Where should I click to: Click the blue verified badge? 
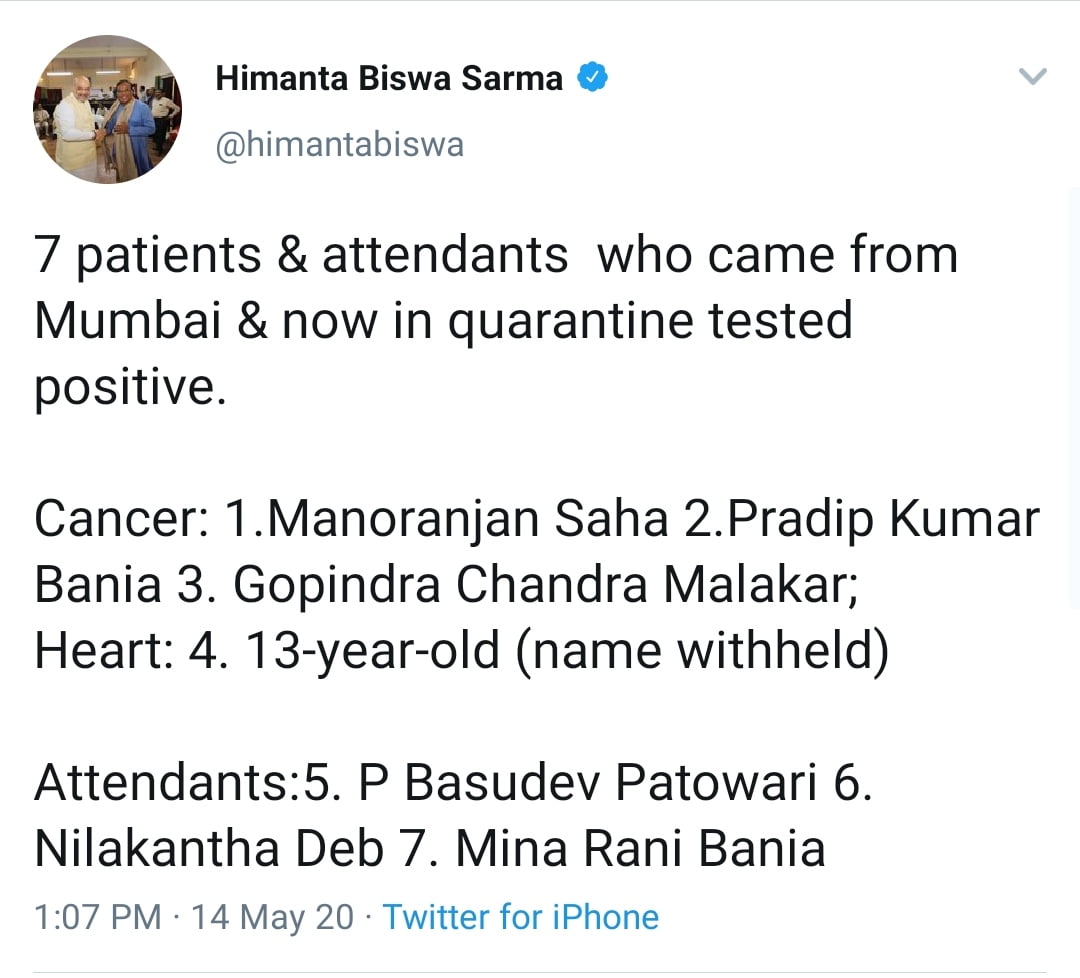point(592,77)
